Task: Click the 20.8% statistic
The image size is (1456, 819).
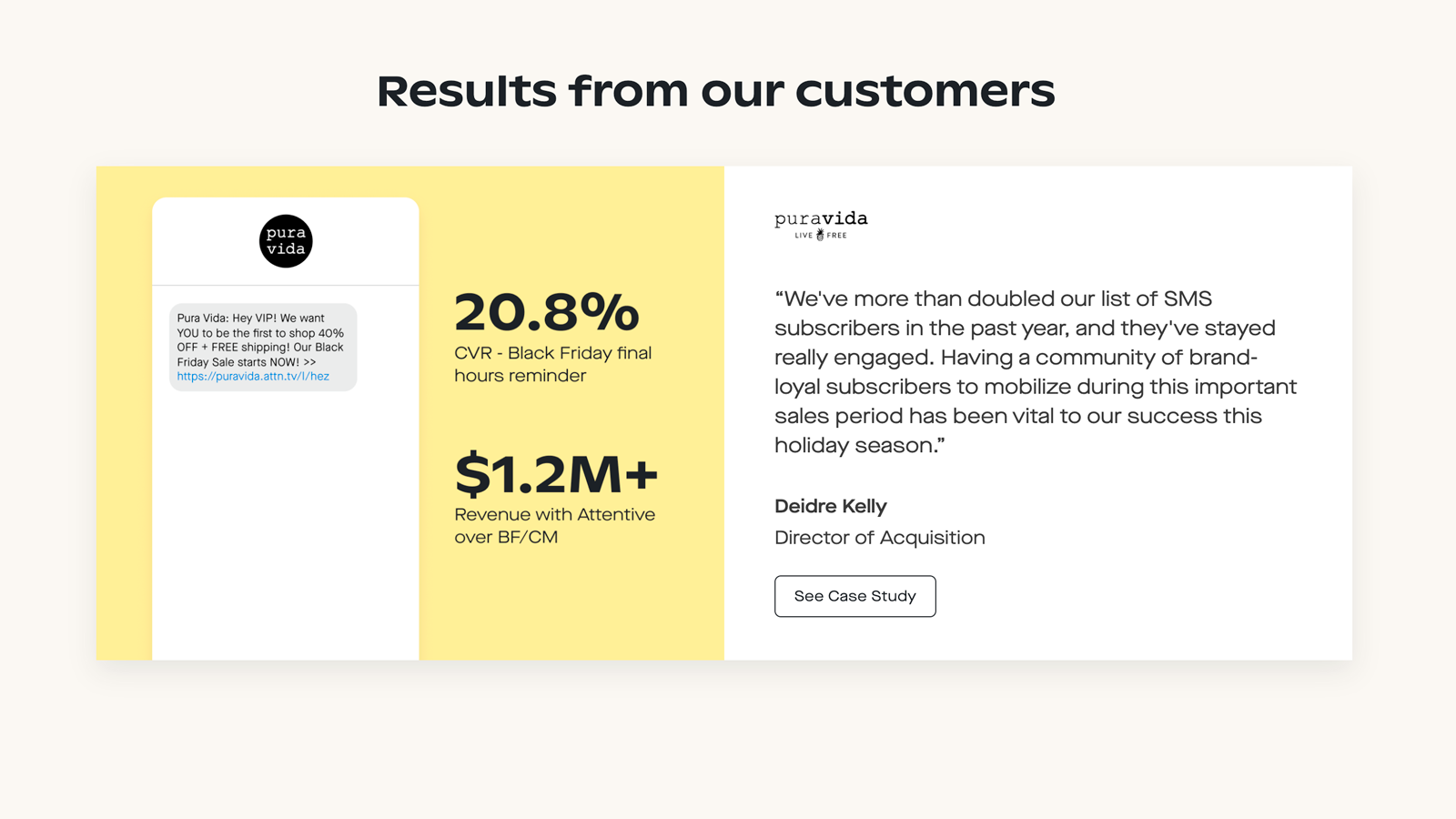Action: [x=547, y=312]
